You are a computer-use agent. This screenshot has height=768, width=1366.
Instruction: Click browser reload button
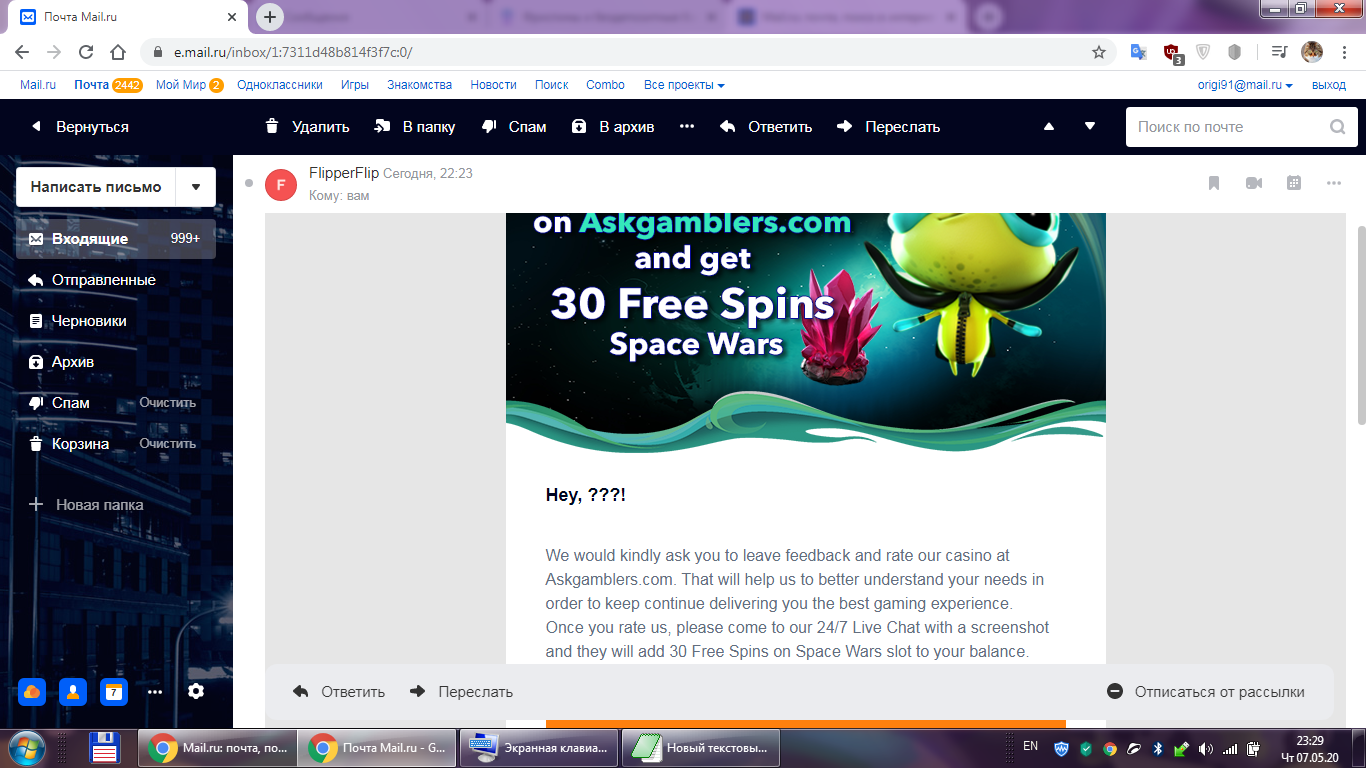(86, 52)
